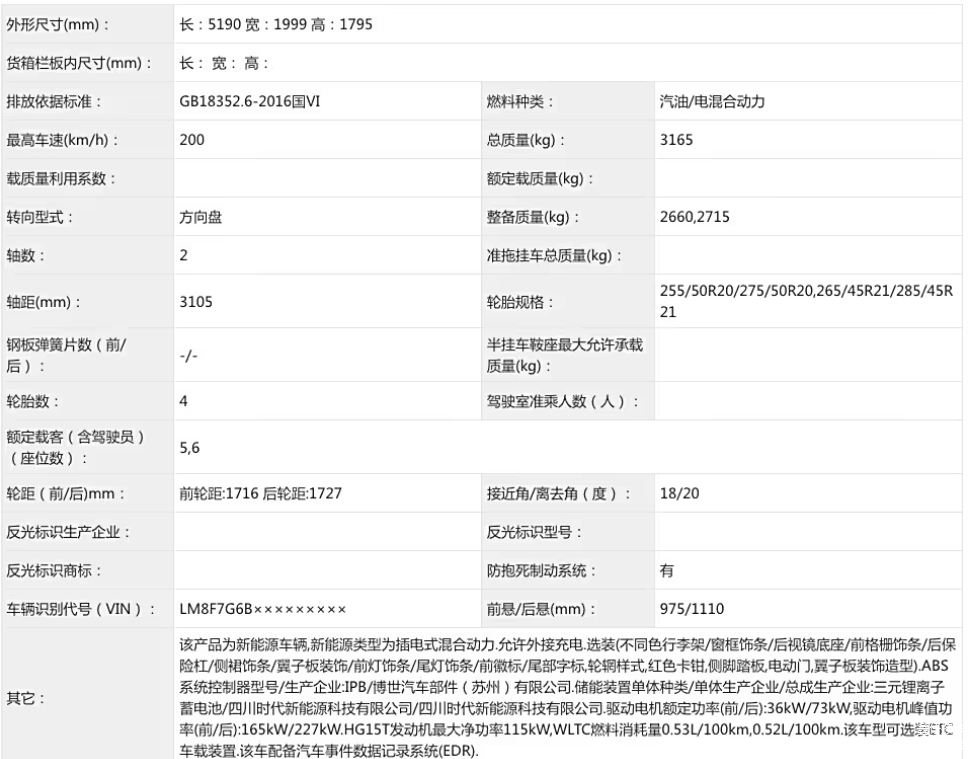The image size is (970, 759).
Task: Click the 货箱栏板内尺寸(mm) label cell
Action: click(79, 63)
